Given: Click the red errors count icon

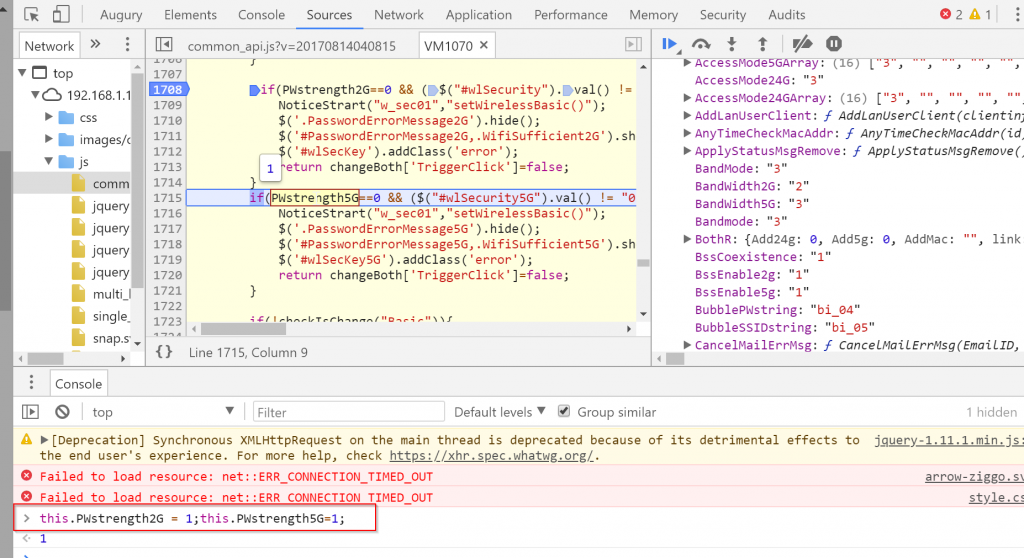Looking at the screenshot, I should (x=945, y=14).
